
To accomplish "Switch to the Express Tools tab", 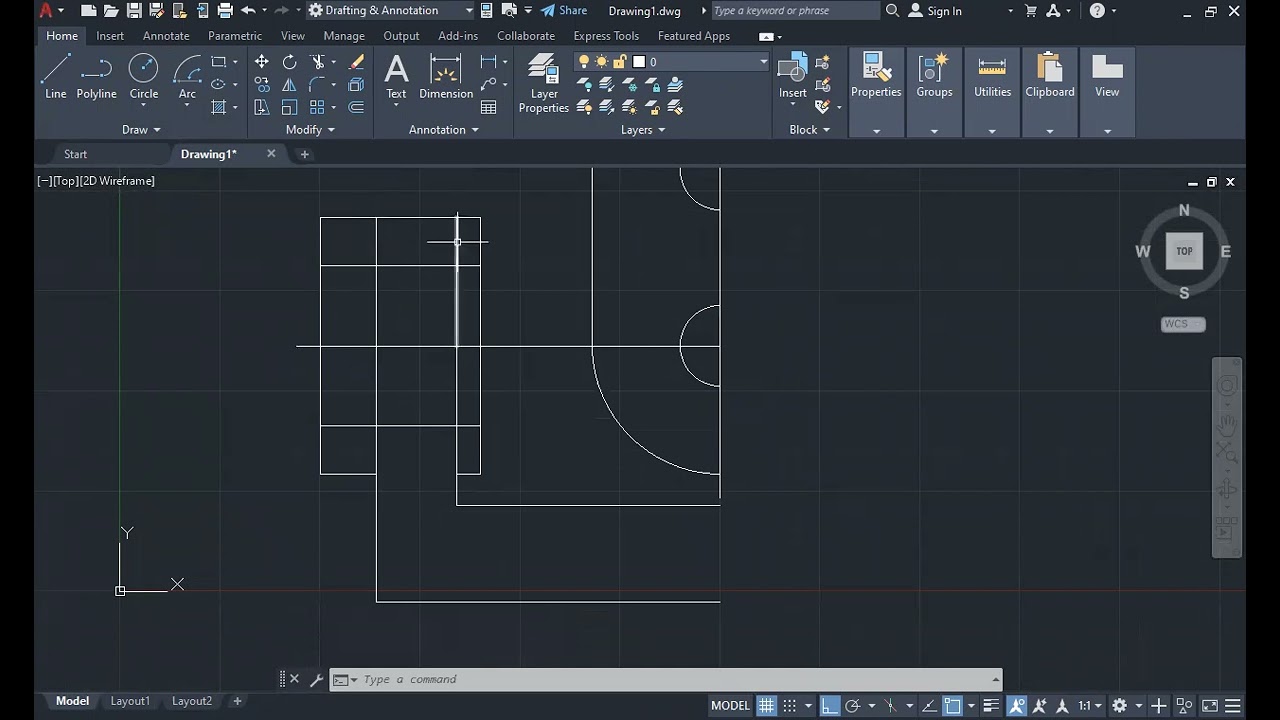I will tap(606, 36).
